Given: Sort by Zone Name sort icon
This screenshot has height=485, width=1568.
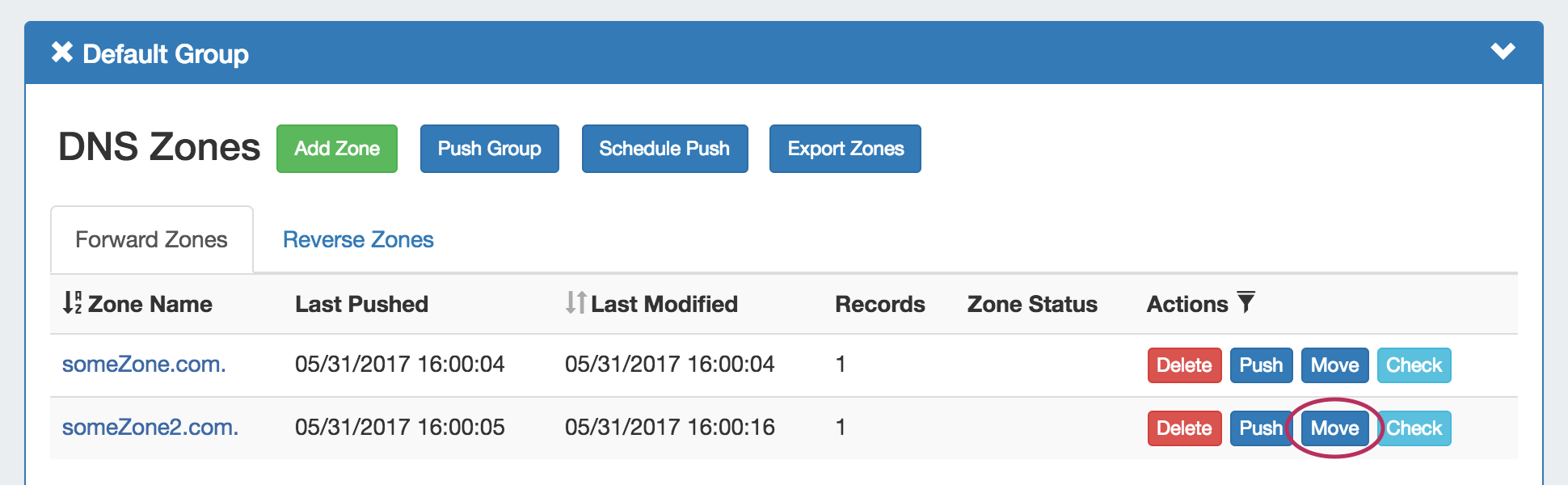Looking at the screenshot, I should pyautogui.click(x=72, y=303).
